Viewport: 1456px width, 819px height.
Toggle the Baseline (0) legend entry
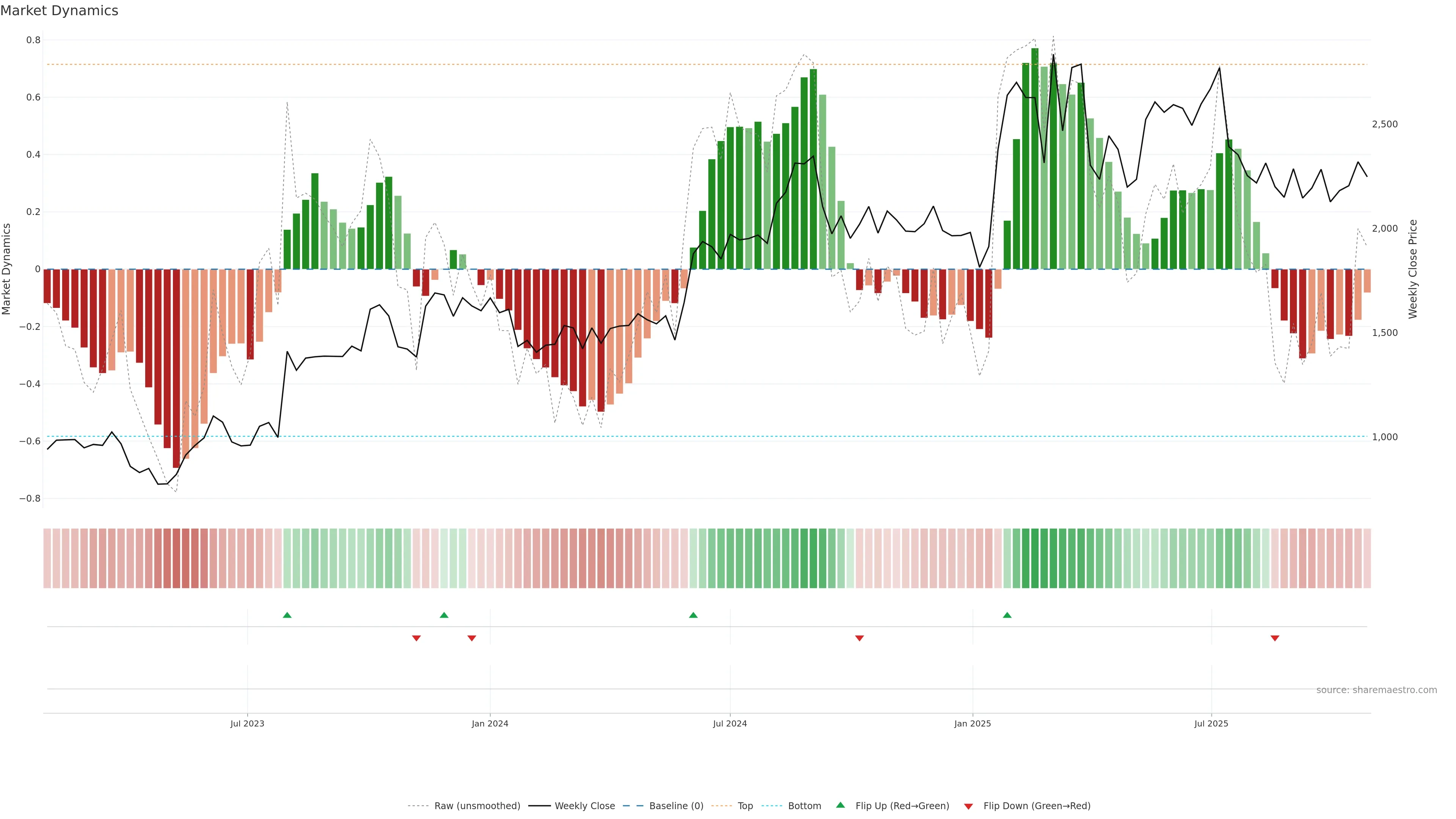[x=676, y=806]
